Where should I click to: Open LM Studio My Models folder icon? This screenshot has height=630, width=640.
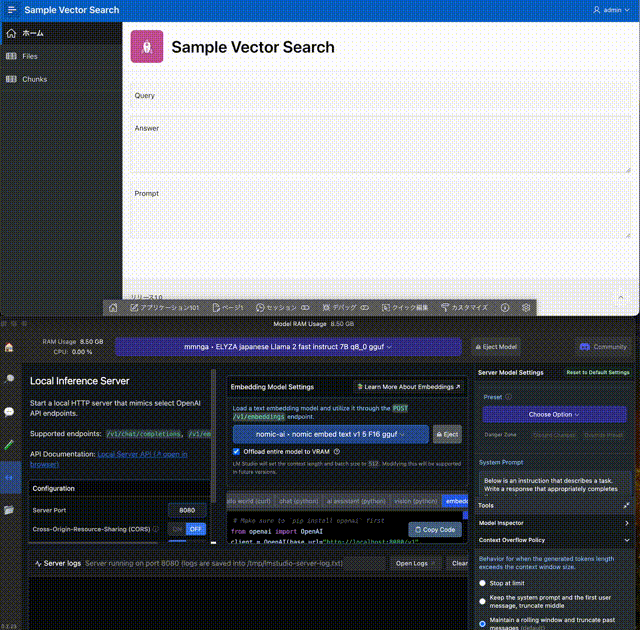[x=9, y=510]
